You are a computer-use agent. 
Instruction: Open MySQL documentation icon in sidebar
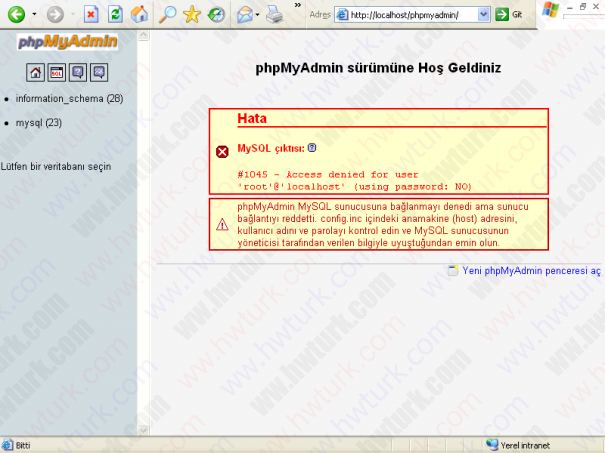(99, 72)
